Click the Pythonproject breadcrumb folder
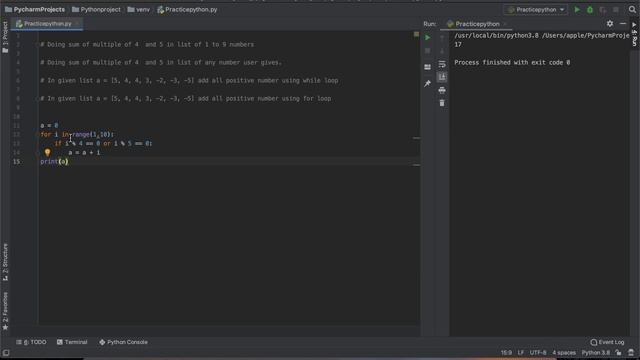640x360 pixels. (x=96, y=9)
